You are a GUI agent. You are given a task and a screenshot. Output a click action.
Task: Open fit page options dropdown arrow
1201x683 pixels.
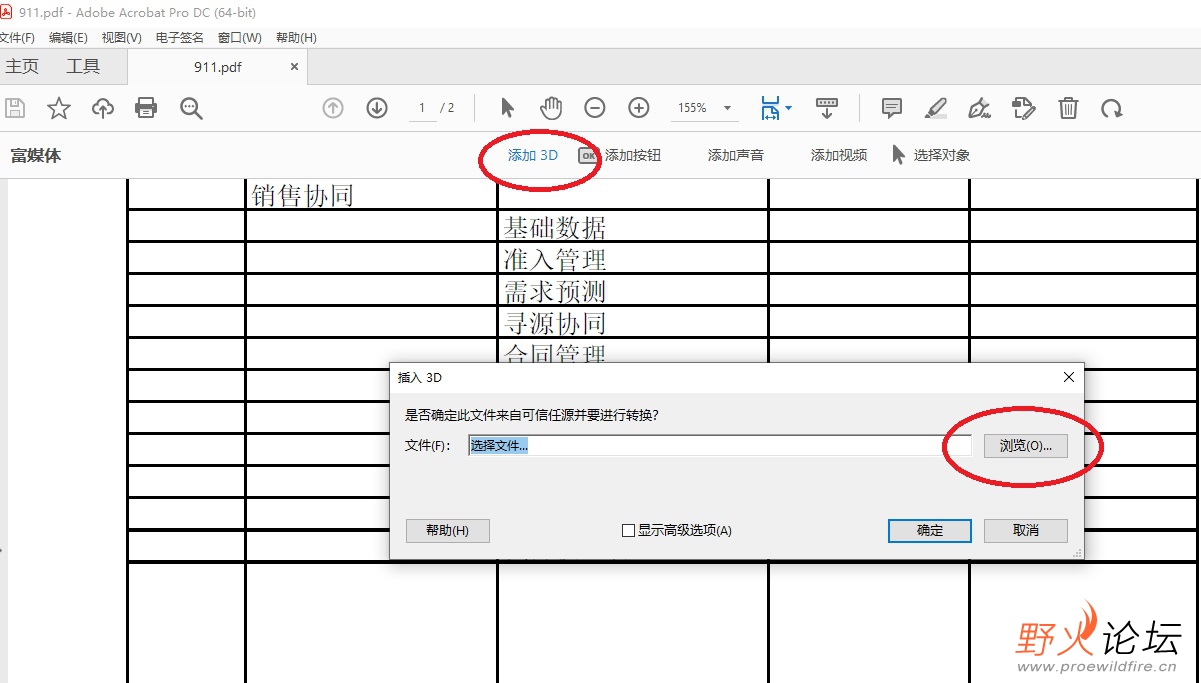click(788, 108)
